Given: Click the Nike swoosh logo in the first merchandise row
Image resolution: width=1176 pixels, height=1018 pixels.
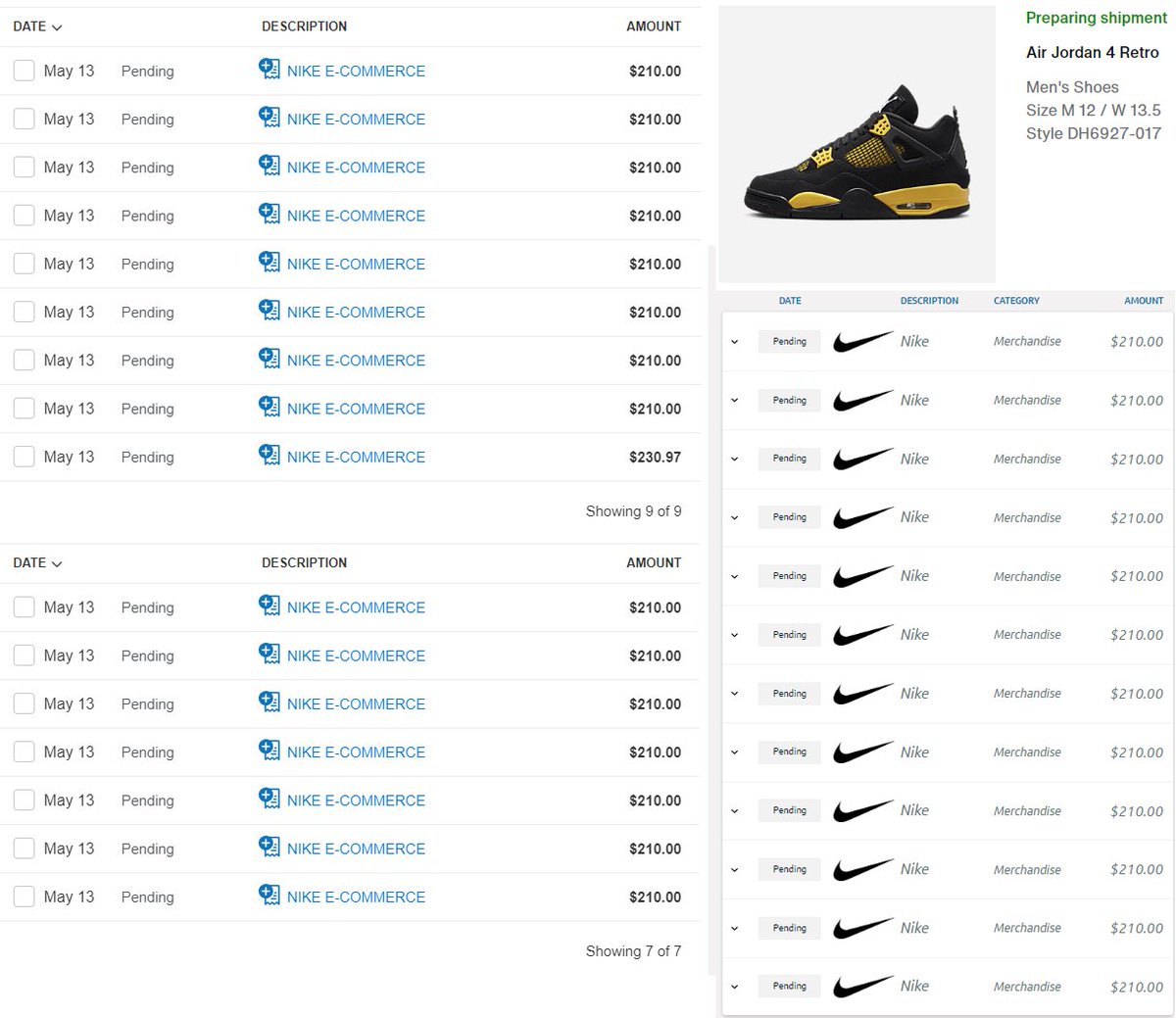Looking at the screenshot, I should click(x=863, y=341).
